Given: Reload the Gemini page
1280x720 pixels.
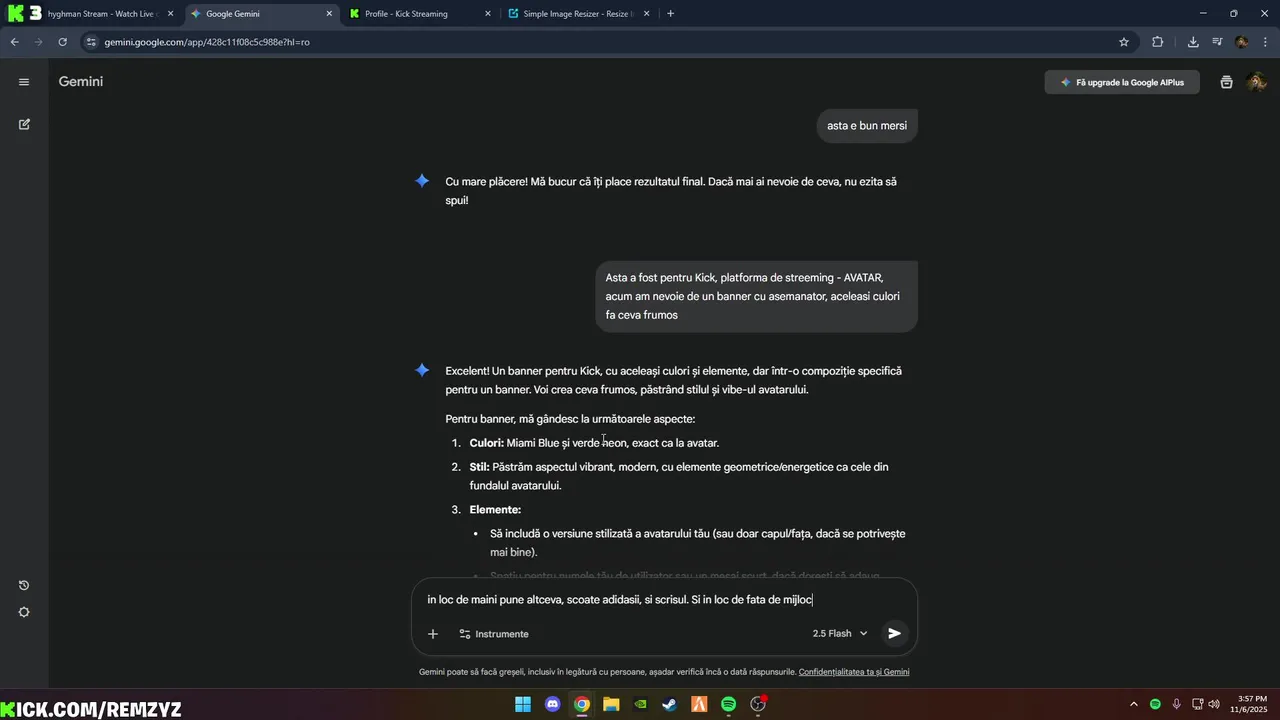Looking at the screenshot, I should 62,42.
